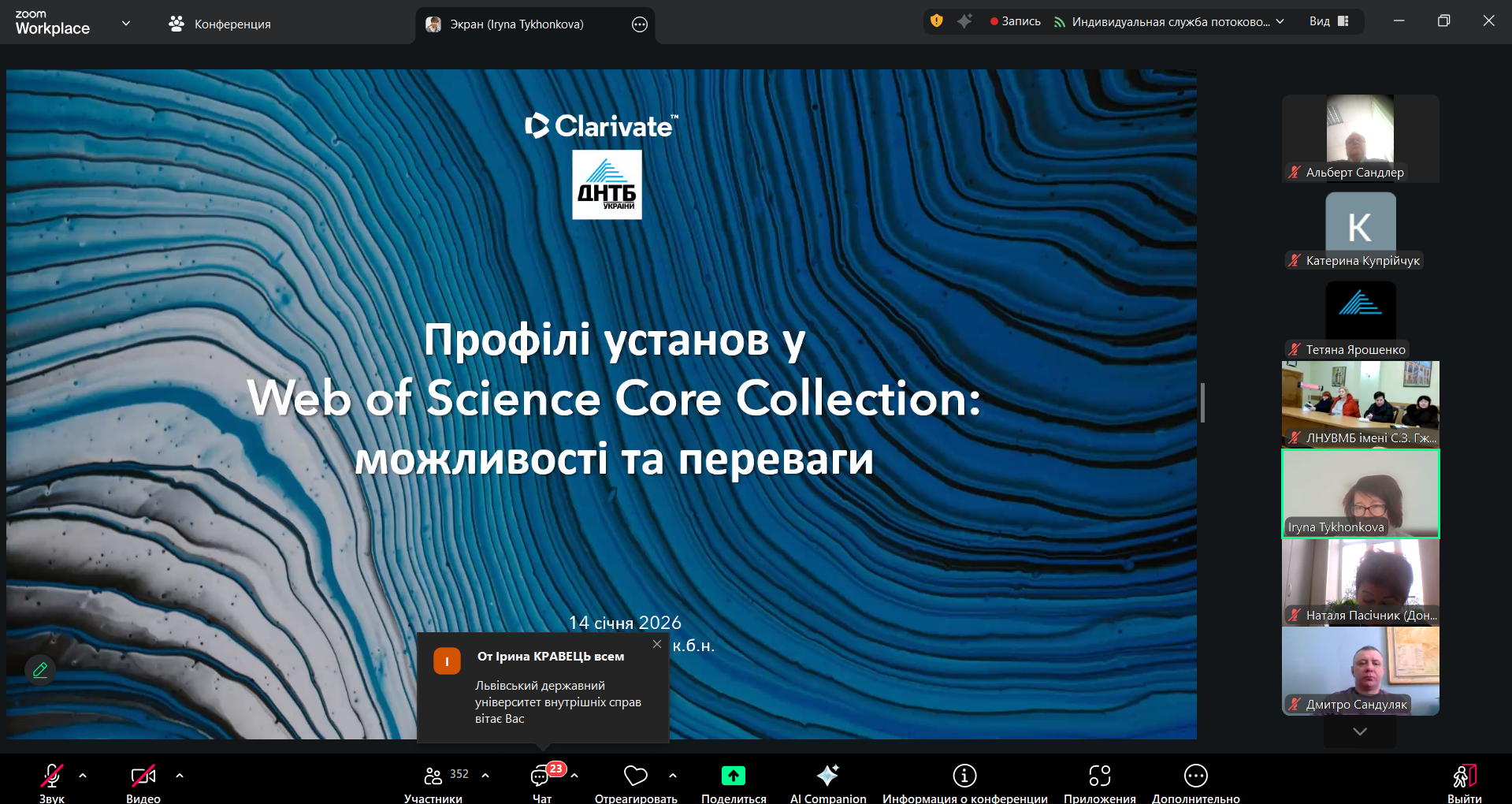
Task: Expand audio settings arrow next to mic
Action: click(83, 776)
